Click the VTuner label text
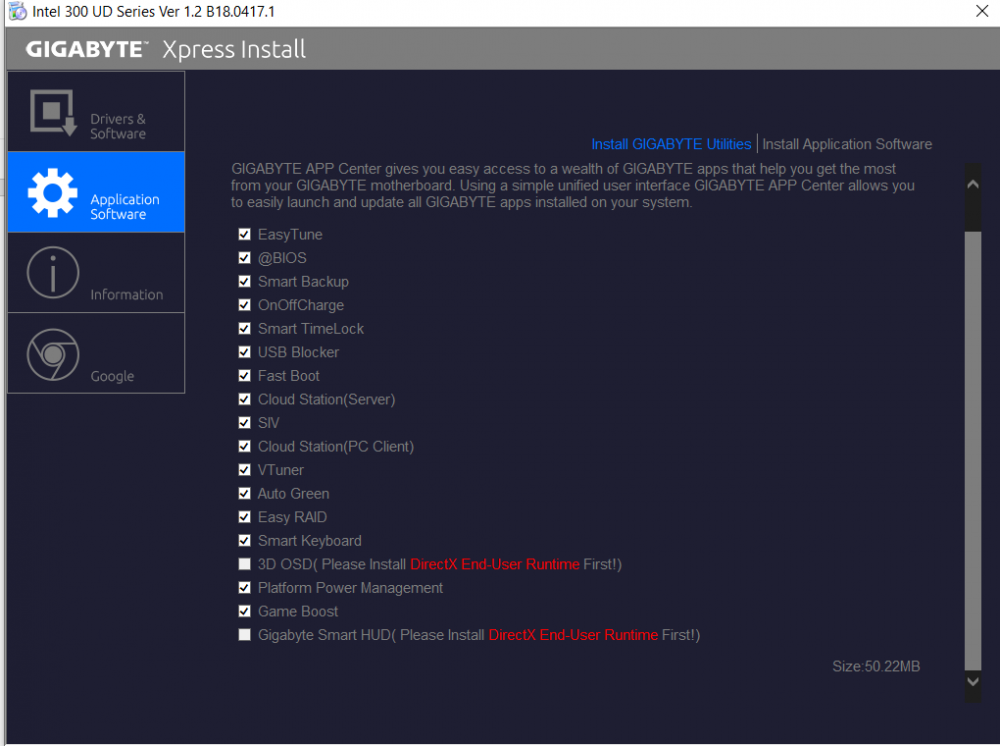The width and height of the screenshot is (1000, 746). 281,471
